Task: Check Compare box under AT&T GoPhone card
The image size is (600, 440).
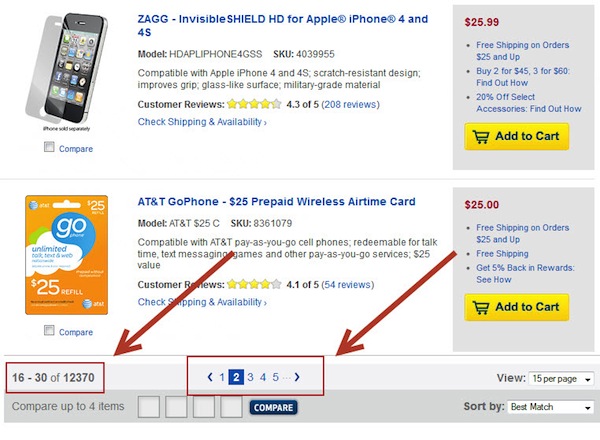Action: click(x=50, y=332)
